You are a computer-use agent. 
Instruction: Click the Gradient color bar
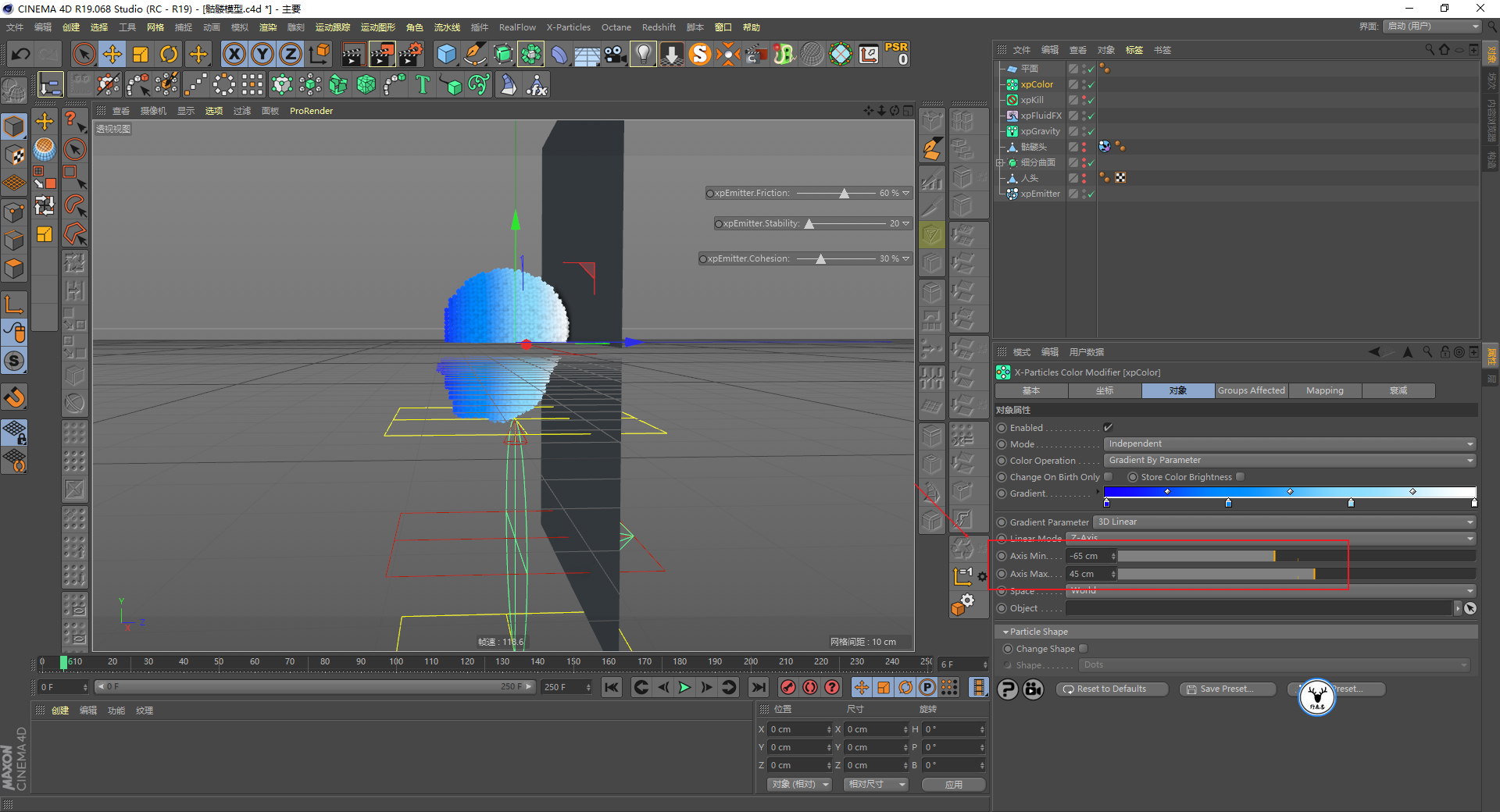point(1290,492)
